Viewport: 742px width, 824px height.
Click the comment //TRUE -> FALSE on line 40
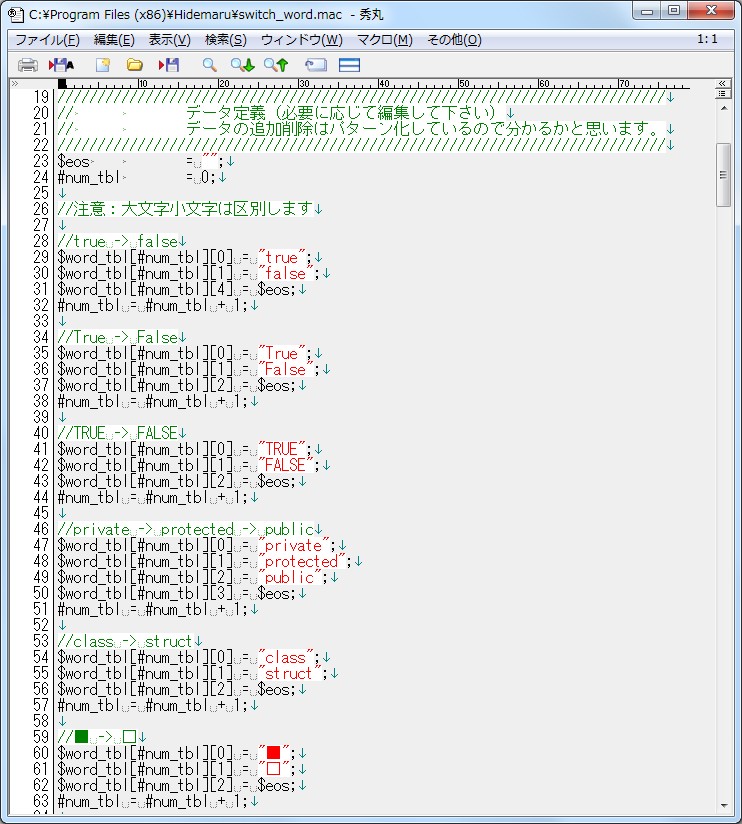click(x=118, y=434)
